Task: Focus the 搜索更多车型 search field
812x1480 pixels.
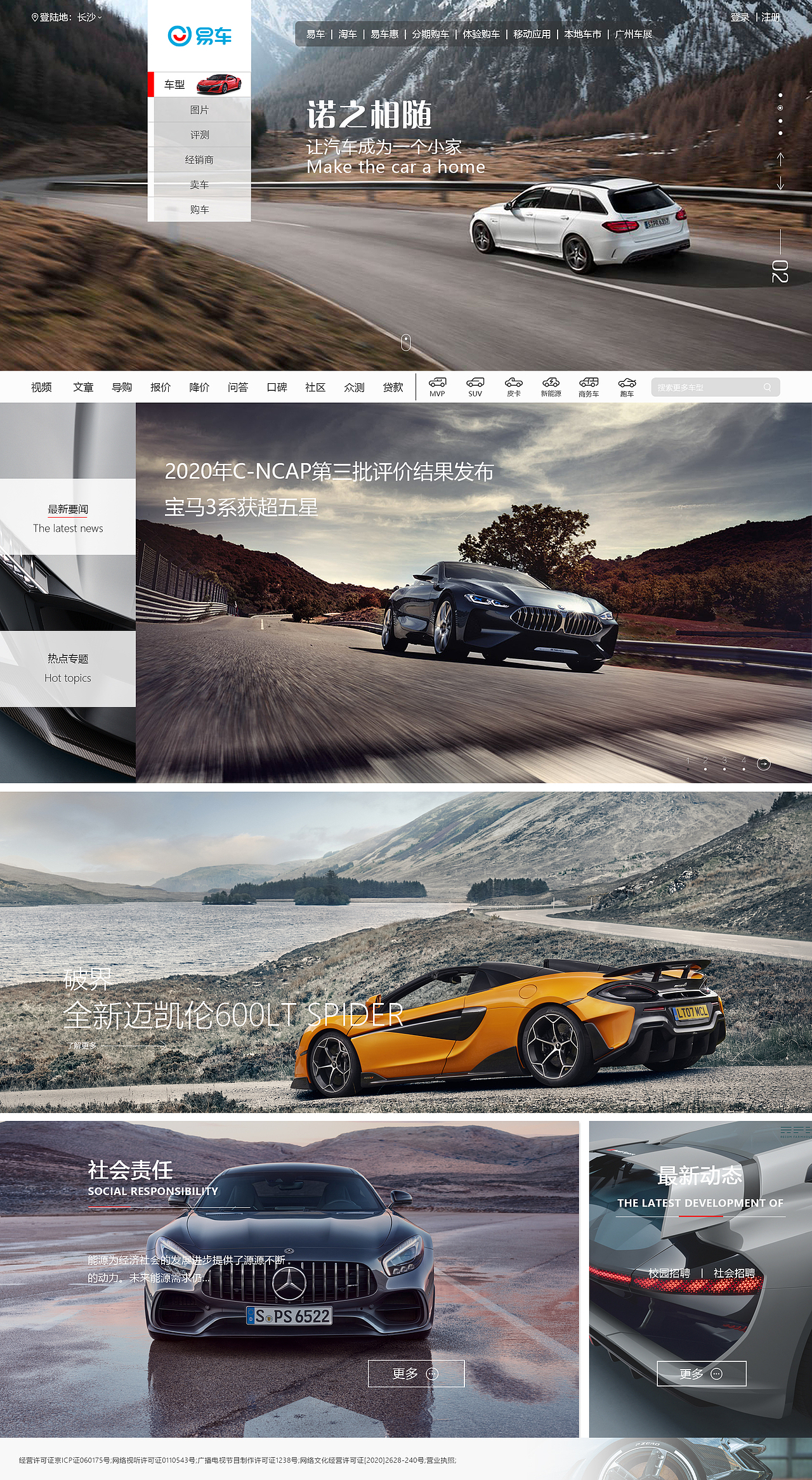Action: click(715, 387)
